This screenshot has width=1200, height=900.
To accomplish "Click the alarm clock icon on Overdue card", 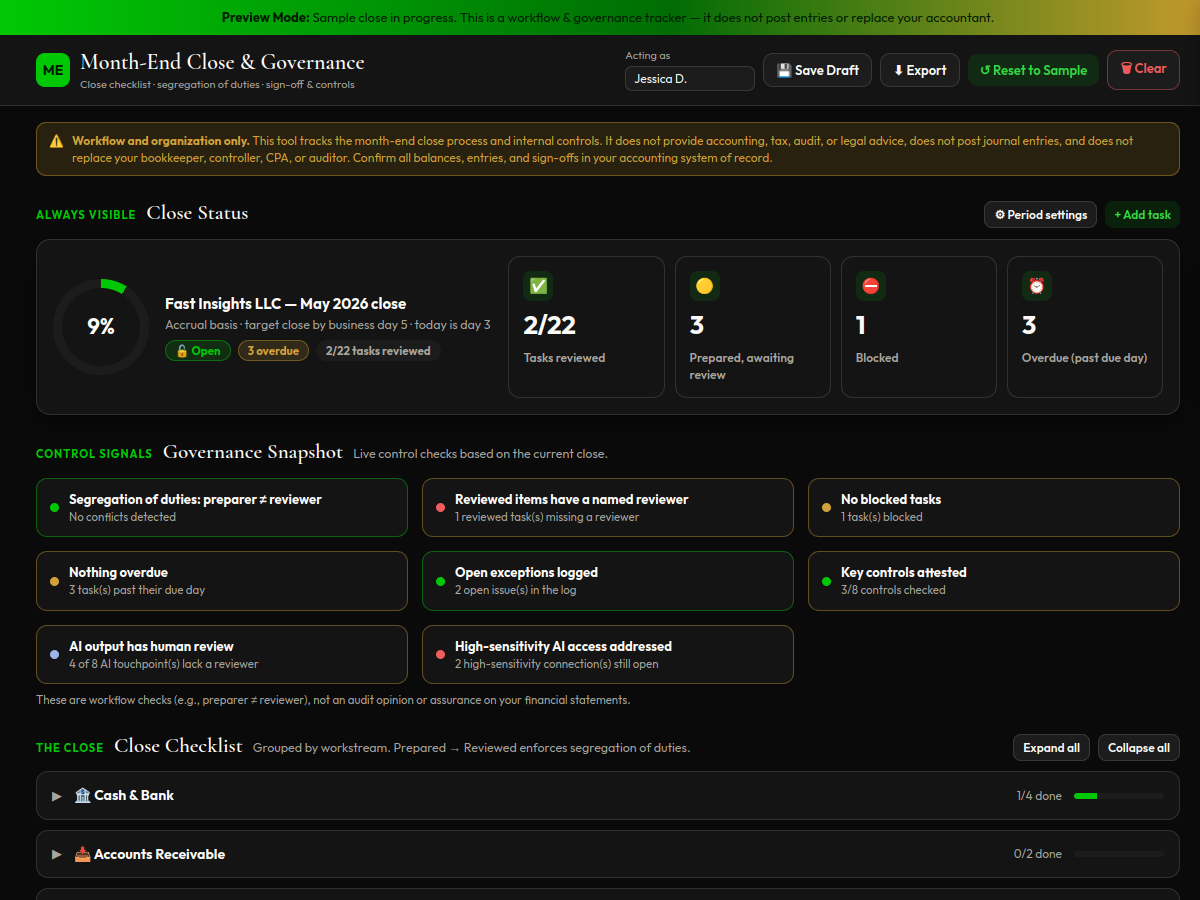I will pos(1036,286).
